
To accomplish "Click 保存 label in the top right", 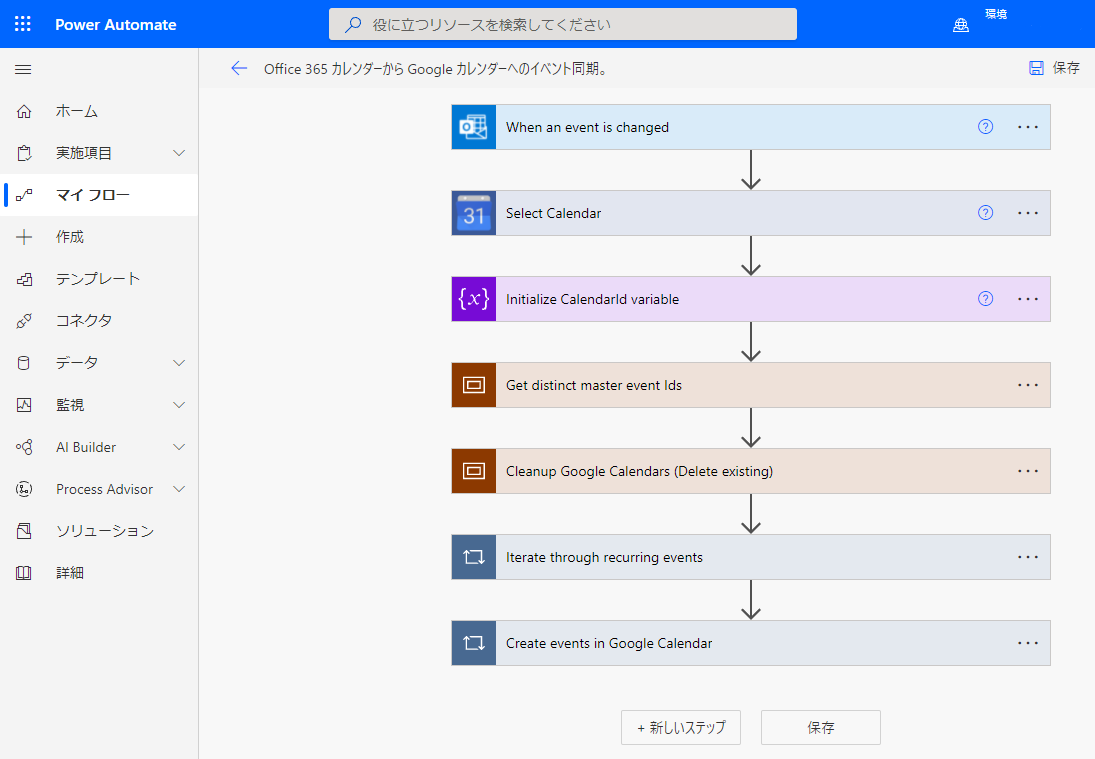I will click(x=1066, y=68).
